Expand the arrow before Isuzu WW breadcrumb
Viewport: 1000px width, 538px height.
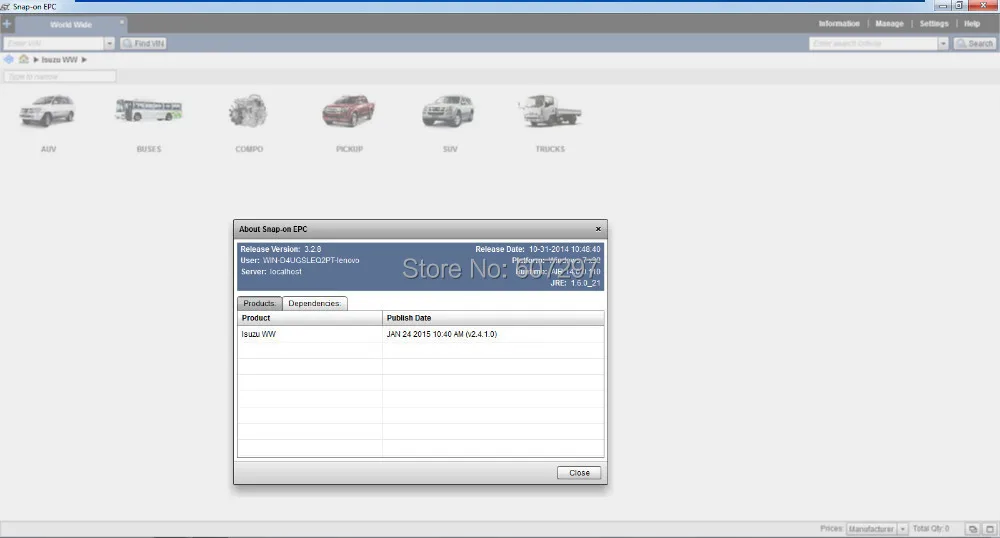[x=36, y=59]
